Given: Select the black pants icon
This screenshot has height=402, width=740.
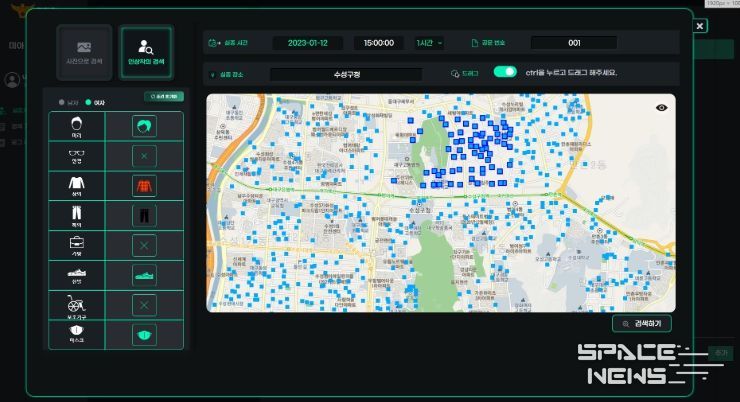Looking at the screenshot, I should [146, 215].
